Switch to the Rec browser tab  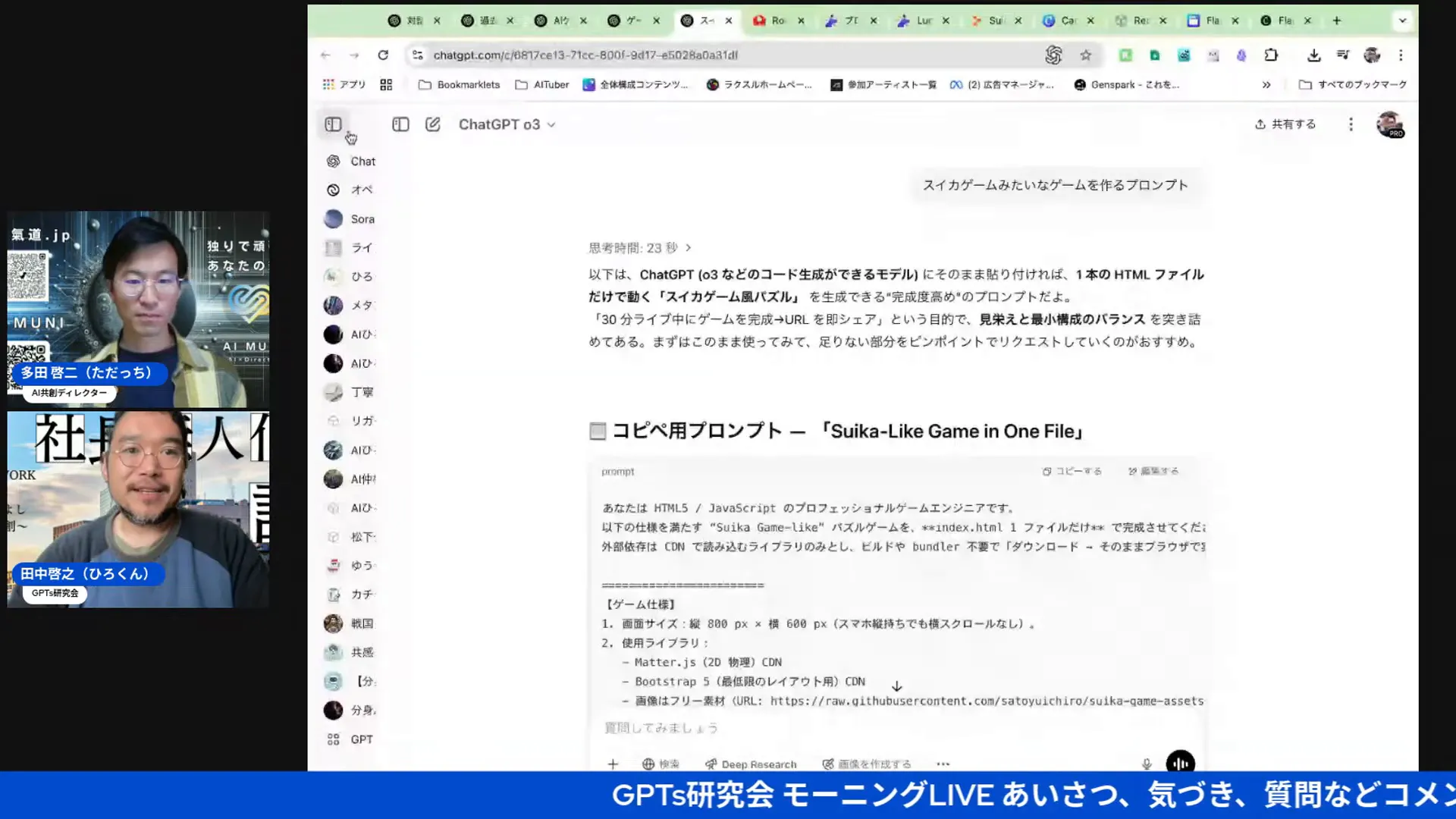(x=1141, y=20)
